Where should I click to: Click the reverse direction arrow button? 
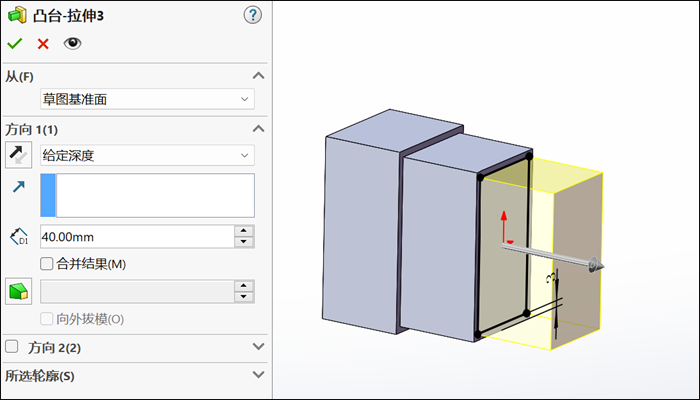[18, 155]
